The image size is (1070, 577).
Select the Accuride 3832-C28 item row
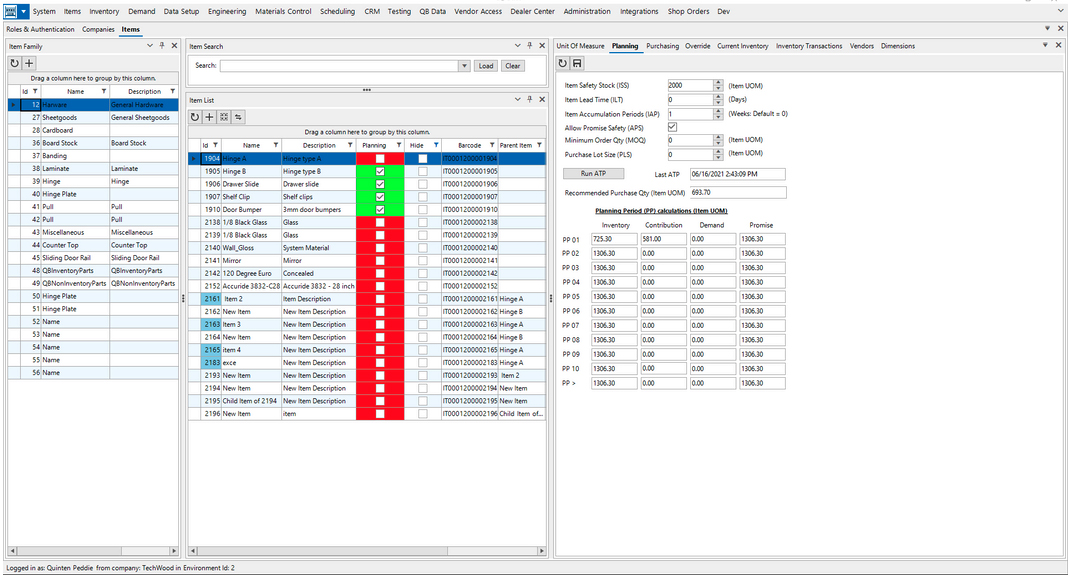point(367,286)
